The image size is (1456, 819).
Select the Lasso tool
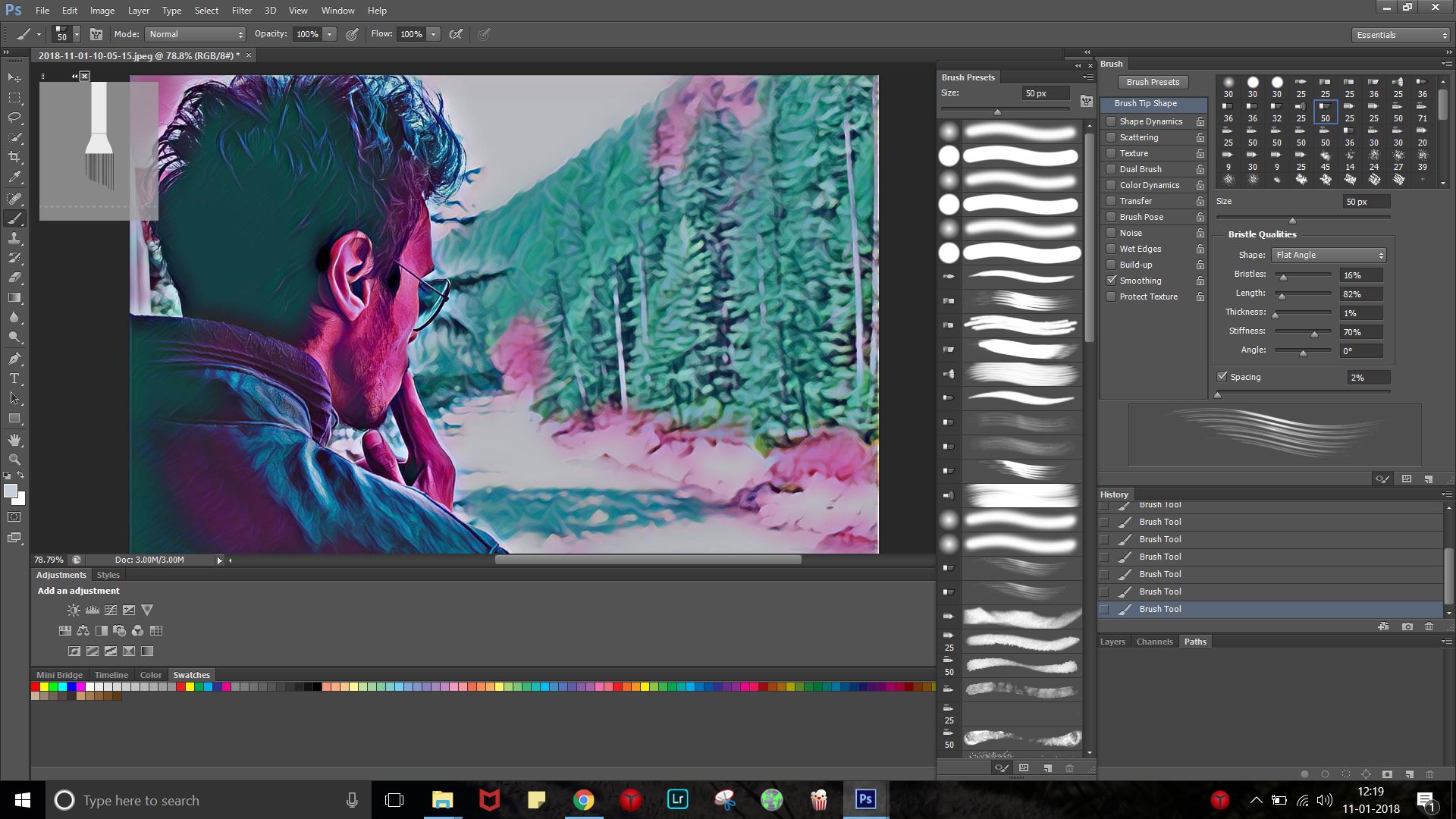click(14, 118)
